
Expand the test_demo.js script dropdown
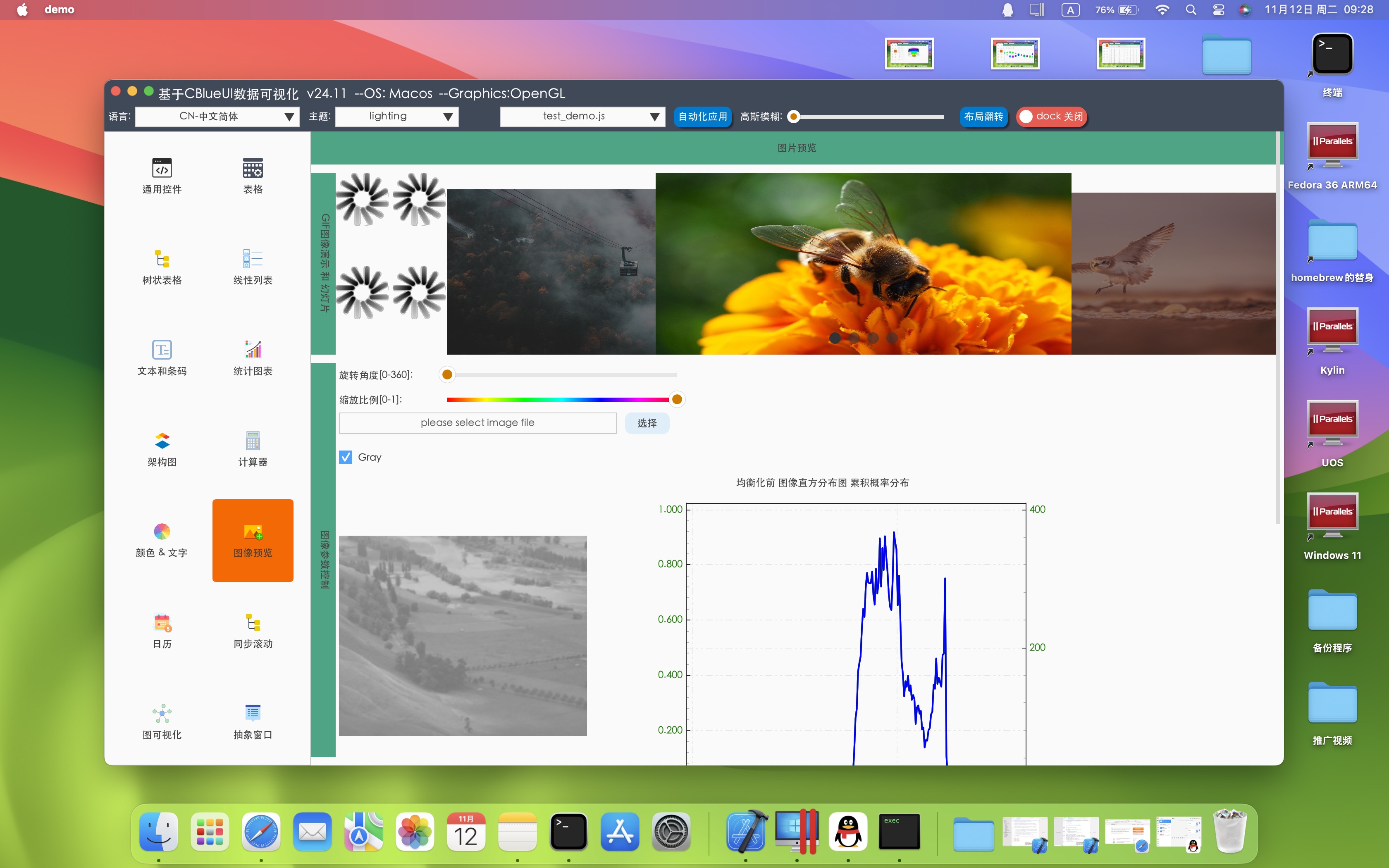point(582,117)
